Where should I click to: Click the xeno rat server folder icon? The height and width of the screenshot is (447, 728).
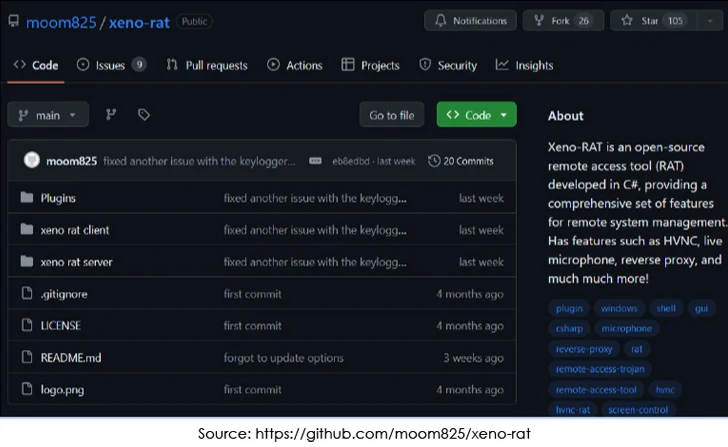[x=27, y=261]
